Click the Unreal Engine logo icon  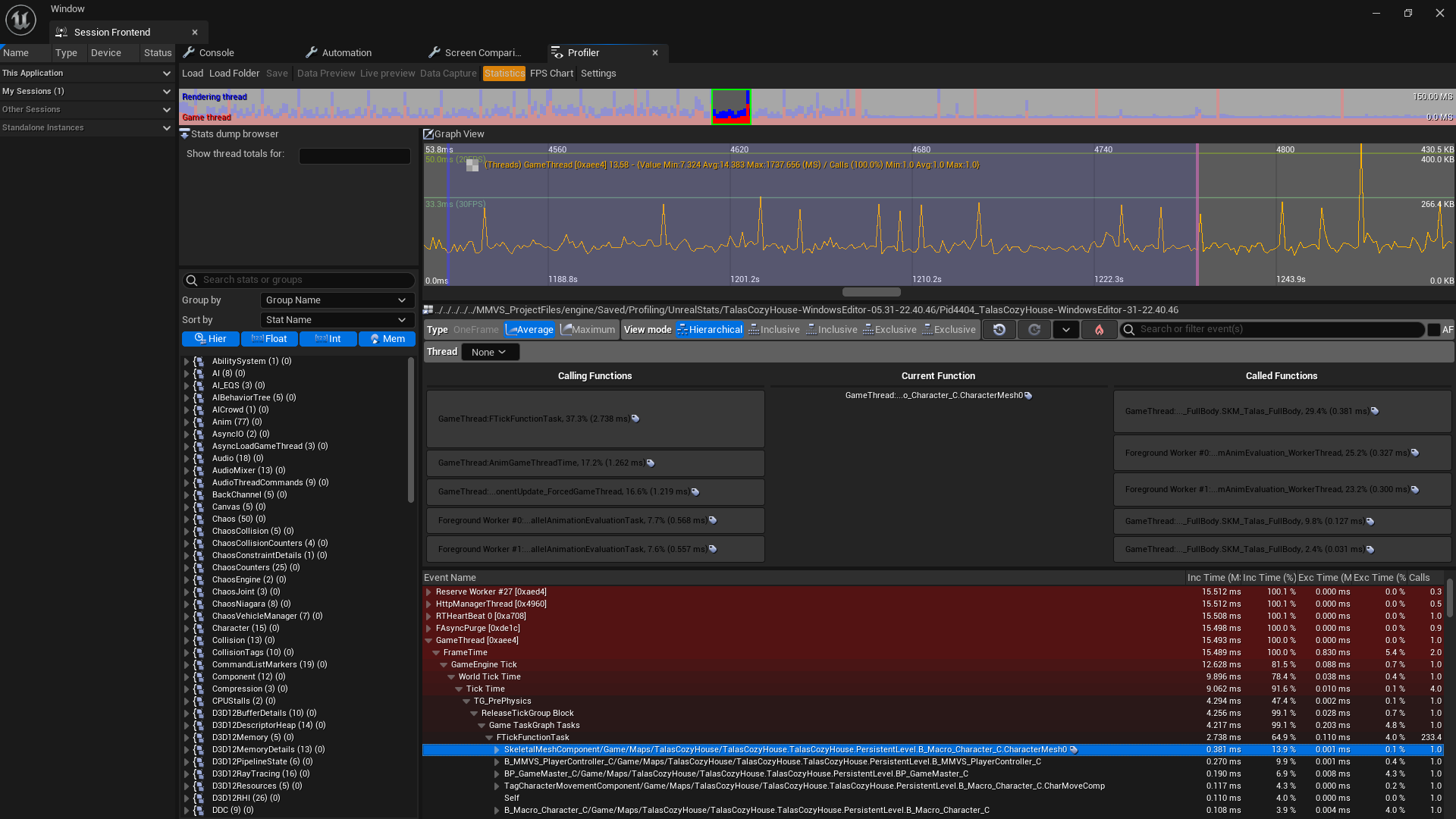[20, 20]
